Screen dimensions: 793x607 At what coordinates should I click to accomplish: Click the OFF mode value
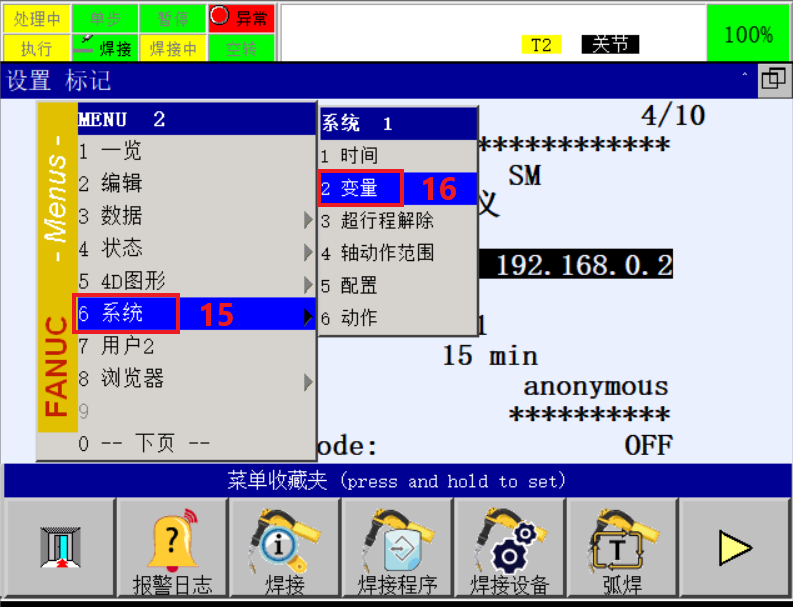point(648,446)
